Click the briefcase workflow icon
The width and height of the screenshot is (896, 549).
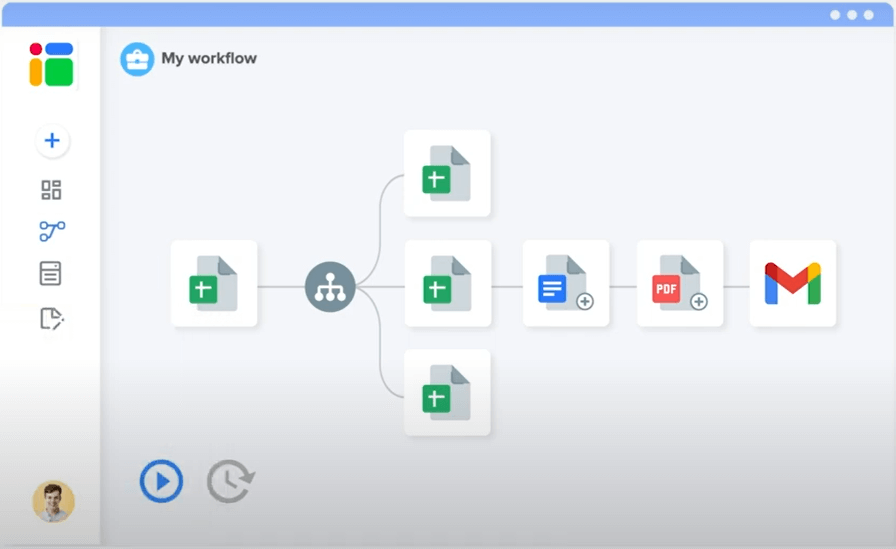point(137,59)
